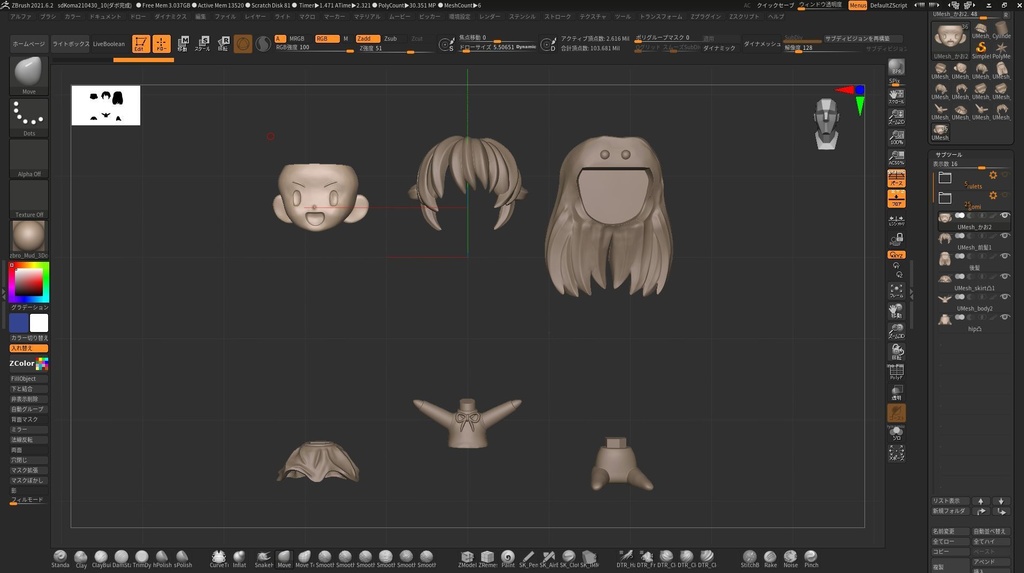Screen dimensions: 1024x573
Task: Choose the SnakeHook brush
Action: click(263, 557)
